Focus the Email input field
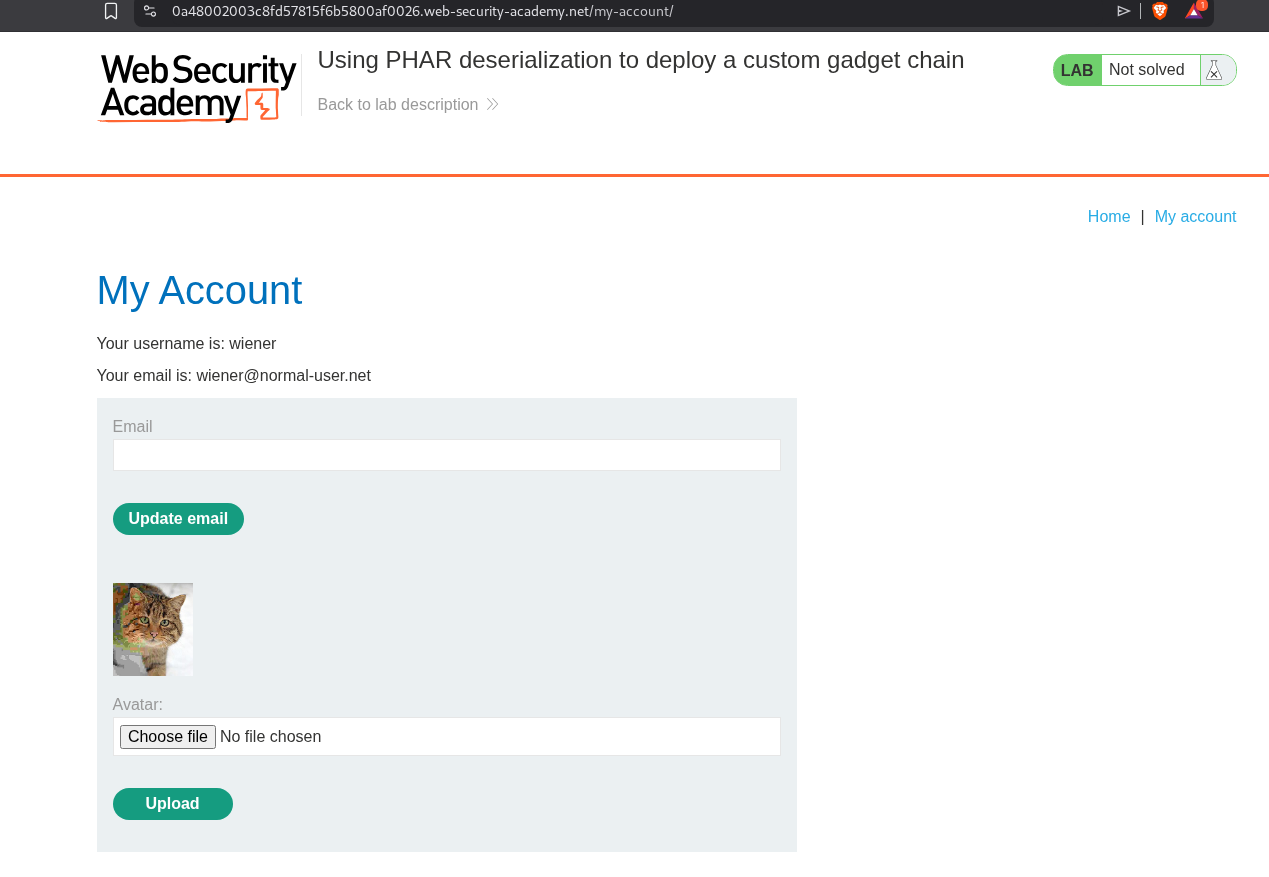 [x=446, y=455]
